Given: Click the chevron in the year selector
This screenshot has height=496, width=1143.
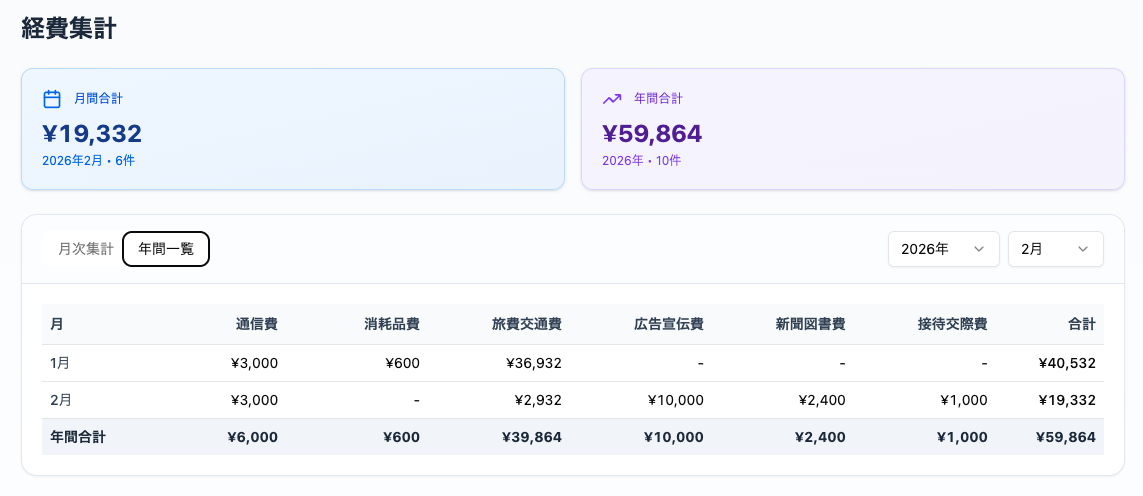Looking at the screenshot, I should click(x=979, y=249).
